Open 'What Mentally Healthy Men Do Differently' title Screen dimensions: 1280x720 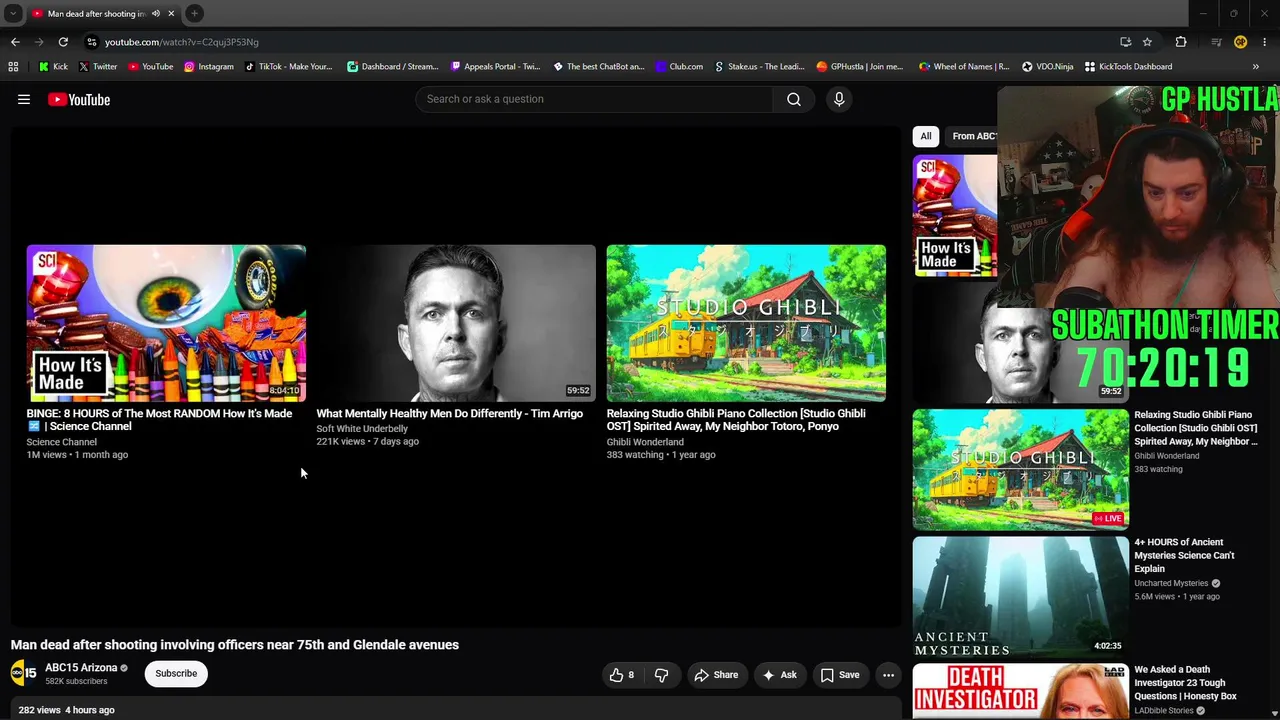tap(450, 414)
